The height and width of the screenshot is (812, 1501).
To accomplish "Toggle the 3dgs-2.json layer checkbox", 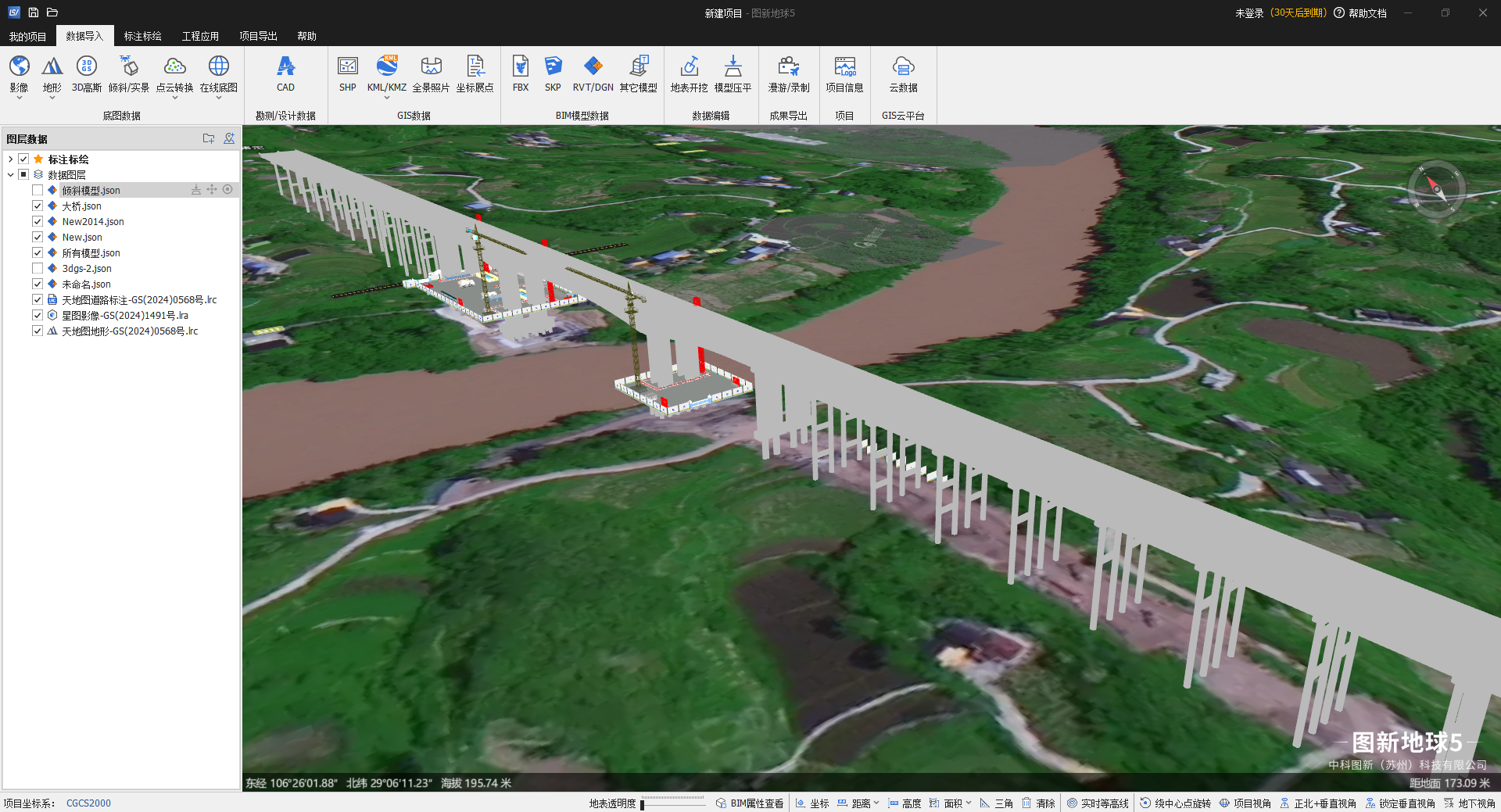I will 38,269.
